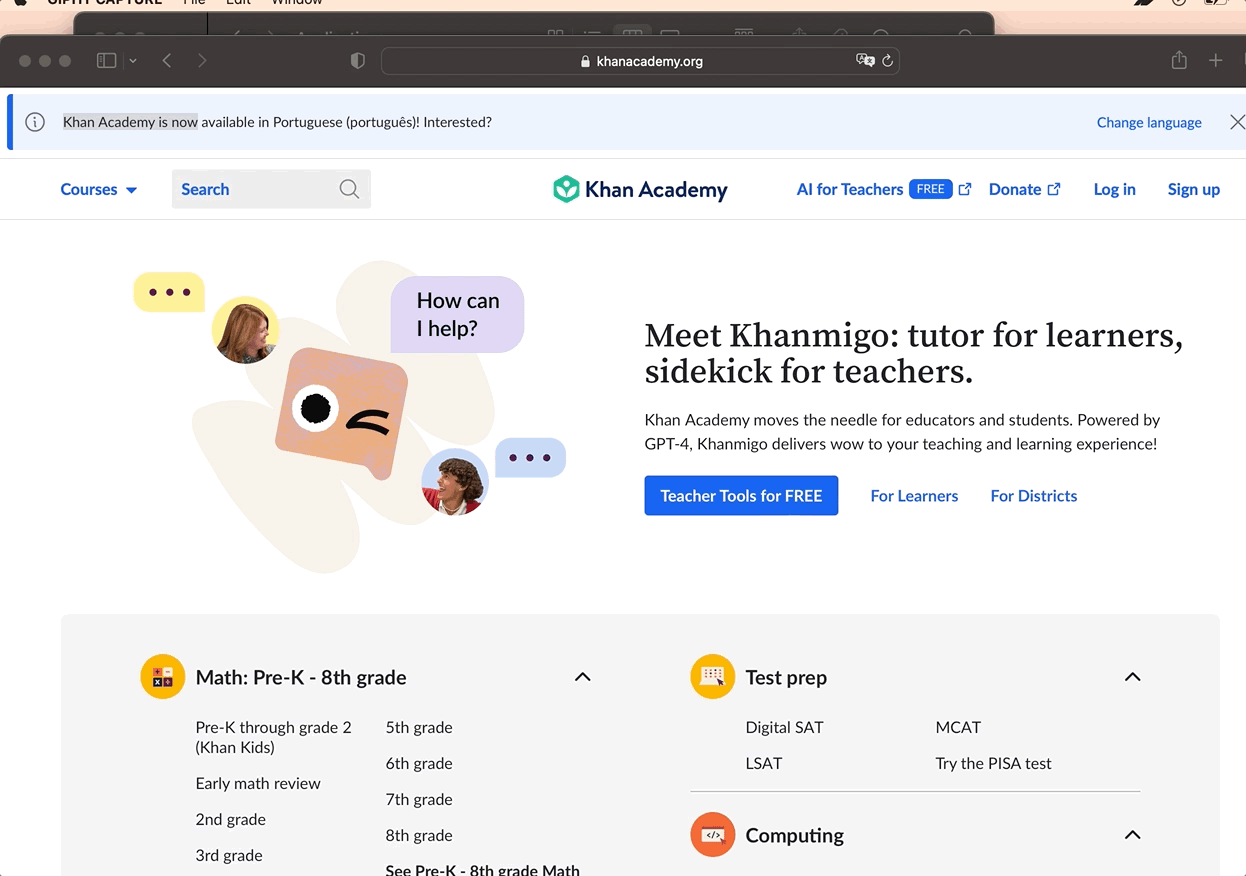Dismiss the Portuguese language banner

[1237, 122]
